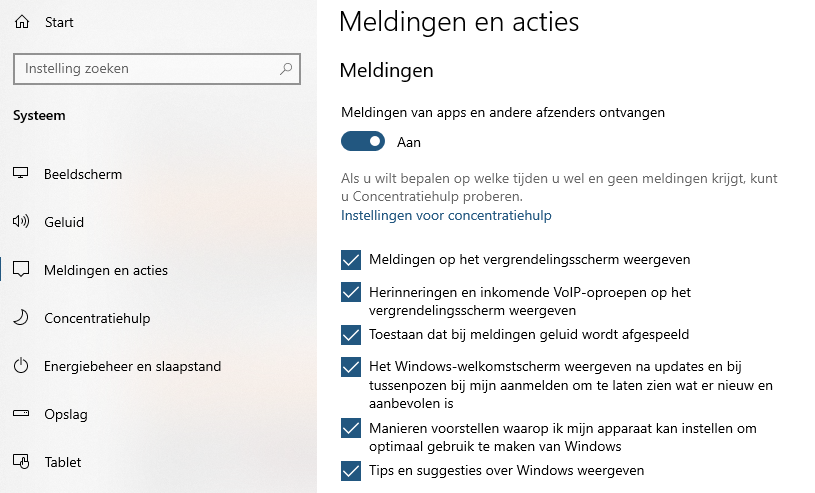This screenshot has height=493, width=815.
Task: Uncheck Manieren voorstellen waarop ik mijn apparaat checkbox
Action: tap(351, 429)
